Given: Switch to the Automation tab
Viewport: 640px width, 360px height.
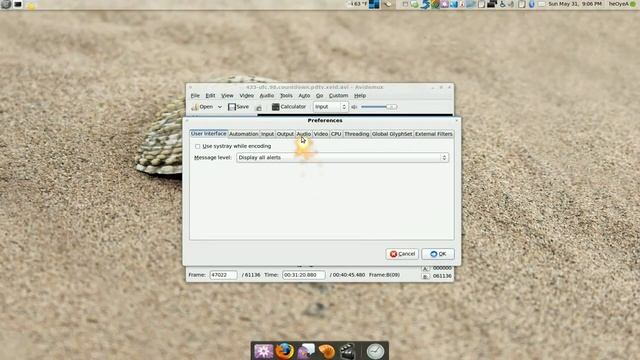Looking at the screenshot, I should [x=244, y=134].
